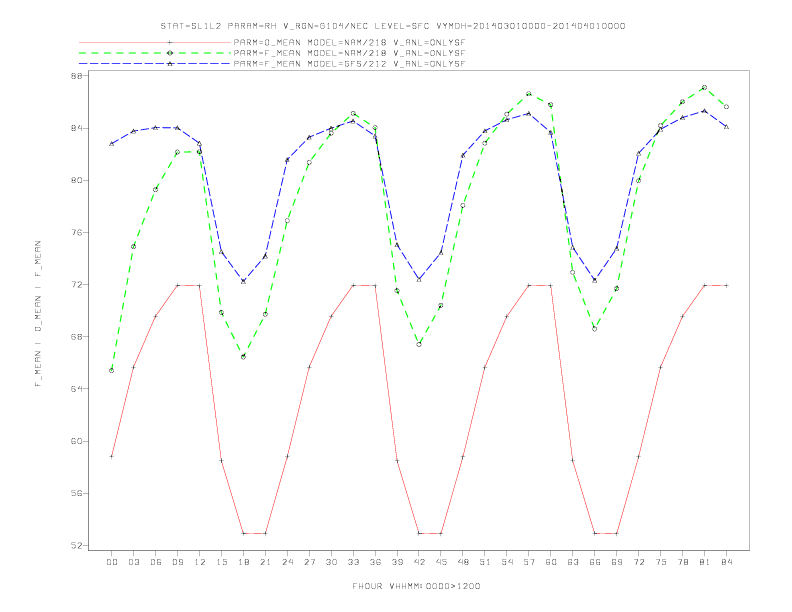Click the green circle data point at hour 57
The image size is (792, 612).
(529, 94)
